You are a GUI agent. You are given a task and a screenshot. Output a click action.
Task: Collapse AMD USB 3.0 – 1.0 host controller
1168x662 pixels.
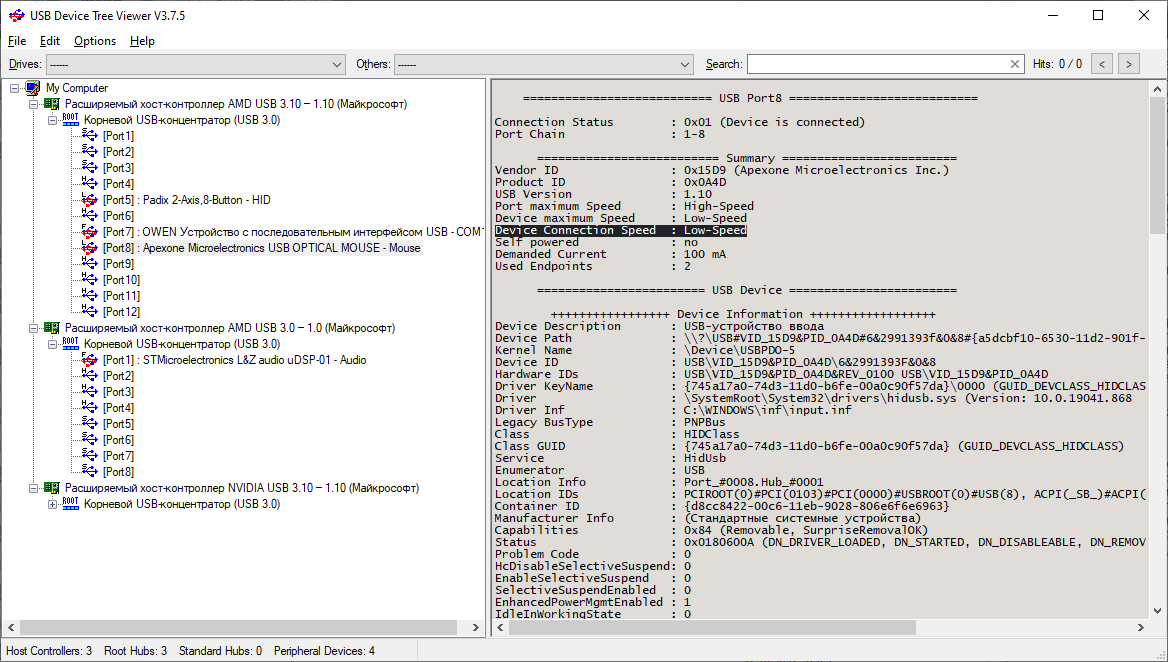[34, 328]
